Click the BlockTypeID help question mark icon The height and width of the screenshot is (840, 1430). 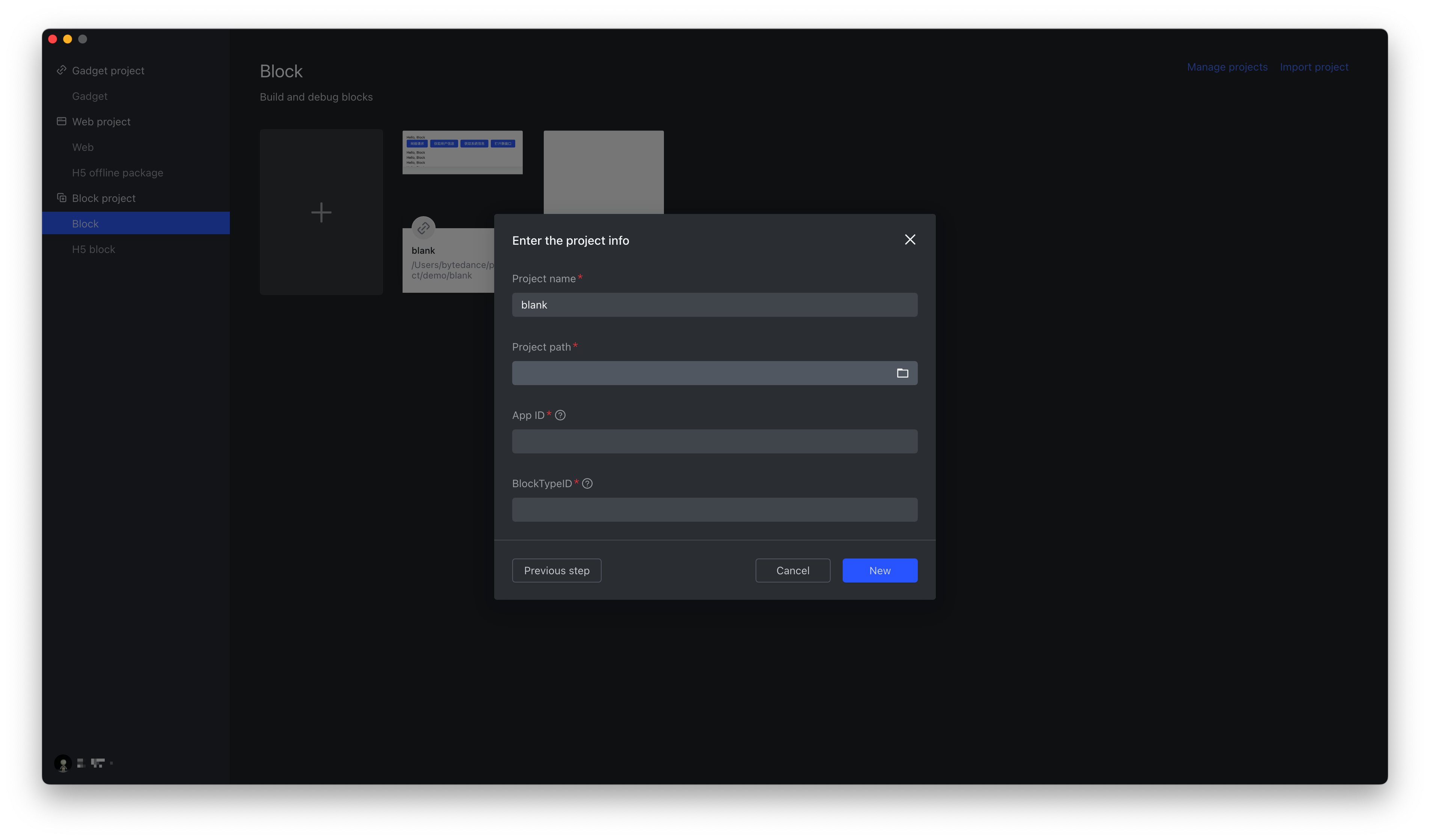tap(587, 484)
